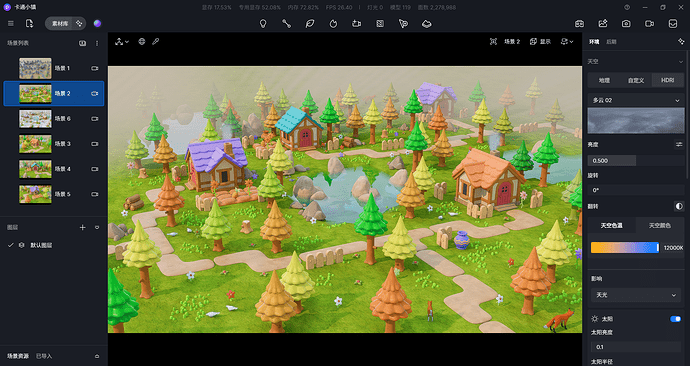
Task: Open the transform gizmo dropdown
Action: coord(122,42)
